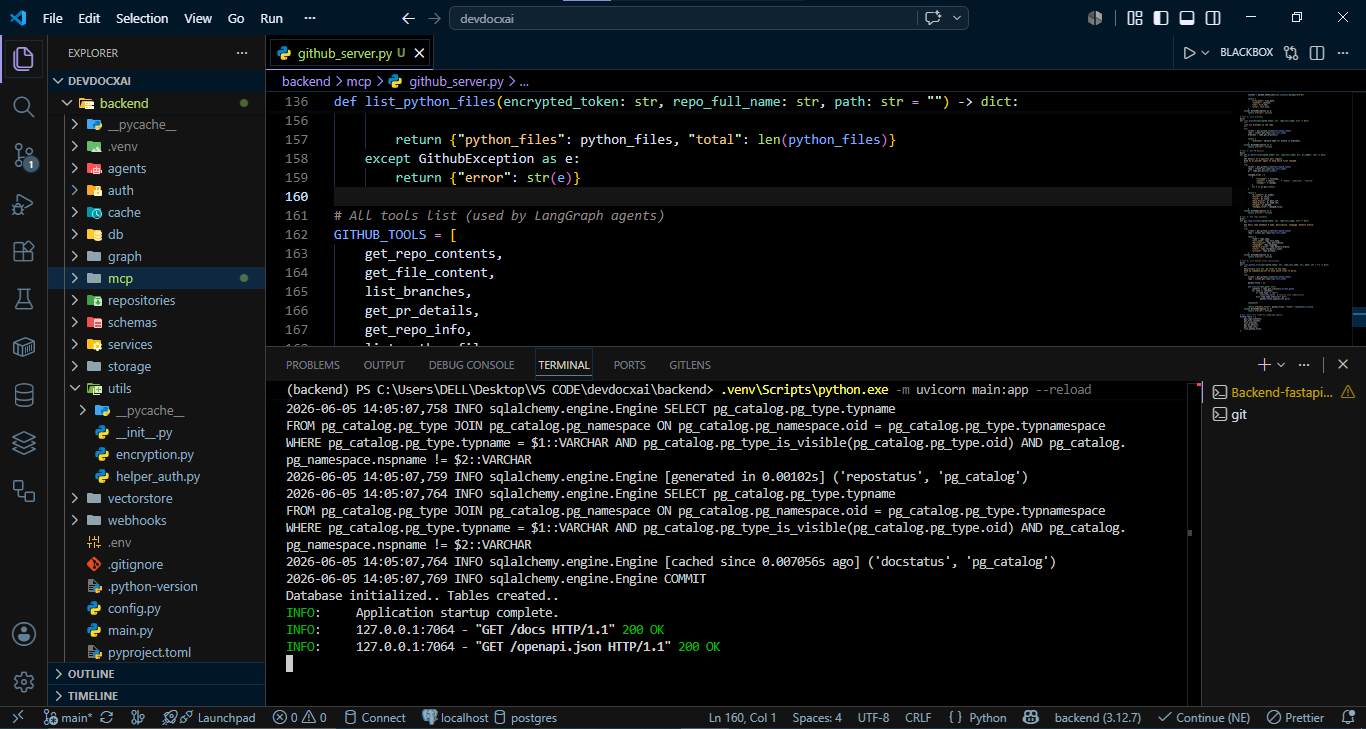The height and width of the screenshot is (729, 1366).
Task: Toggle the bottom Panel visibility
Action: pyautogui.click(x=1187, y=18)
